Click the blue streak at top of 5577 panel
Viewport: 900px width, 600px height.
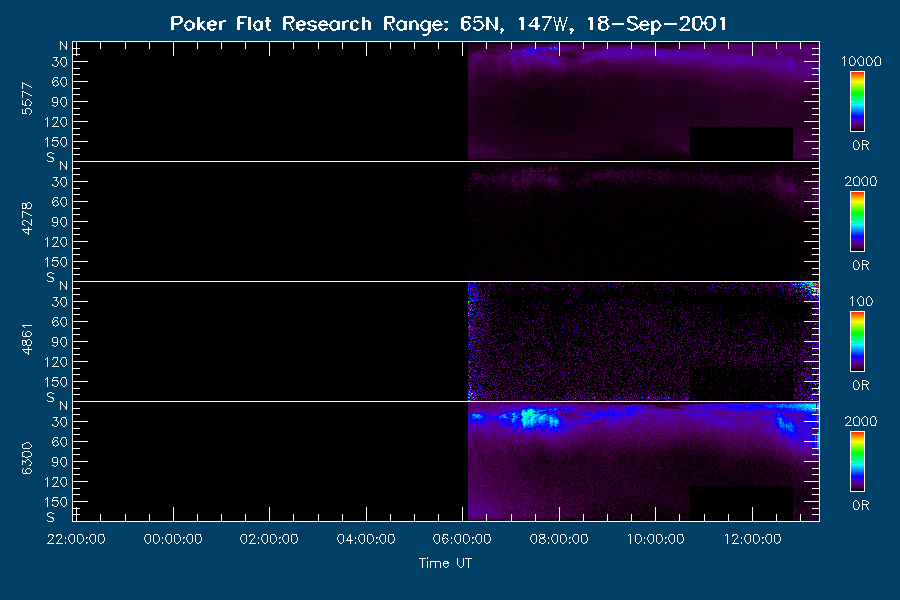pos(540,50)
